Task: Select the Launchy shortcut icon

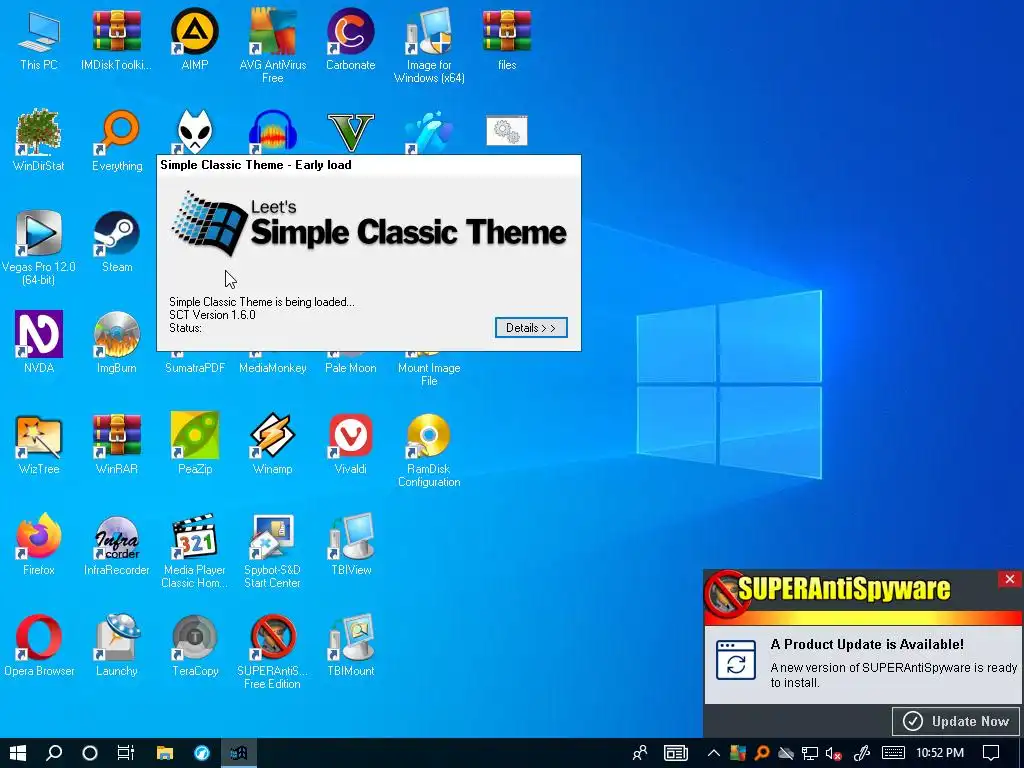Action: click(x=116, y=637)
